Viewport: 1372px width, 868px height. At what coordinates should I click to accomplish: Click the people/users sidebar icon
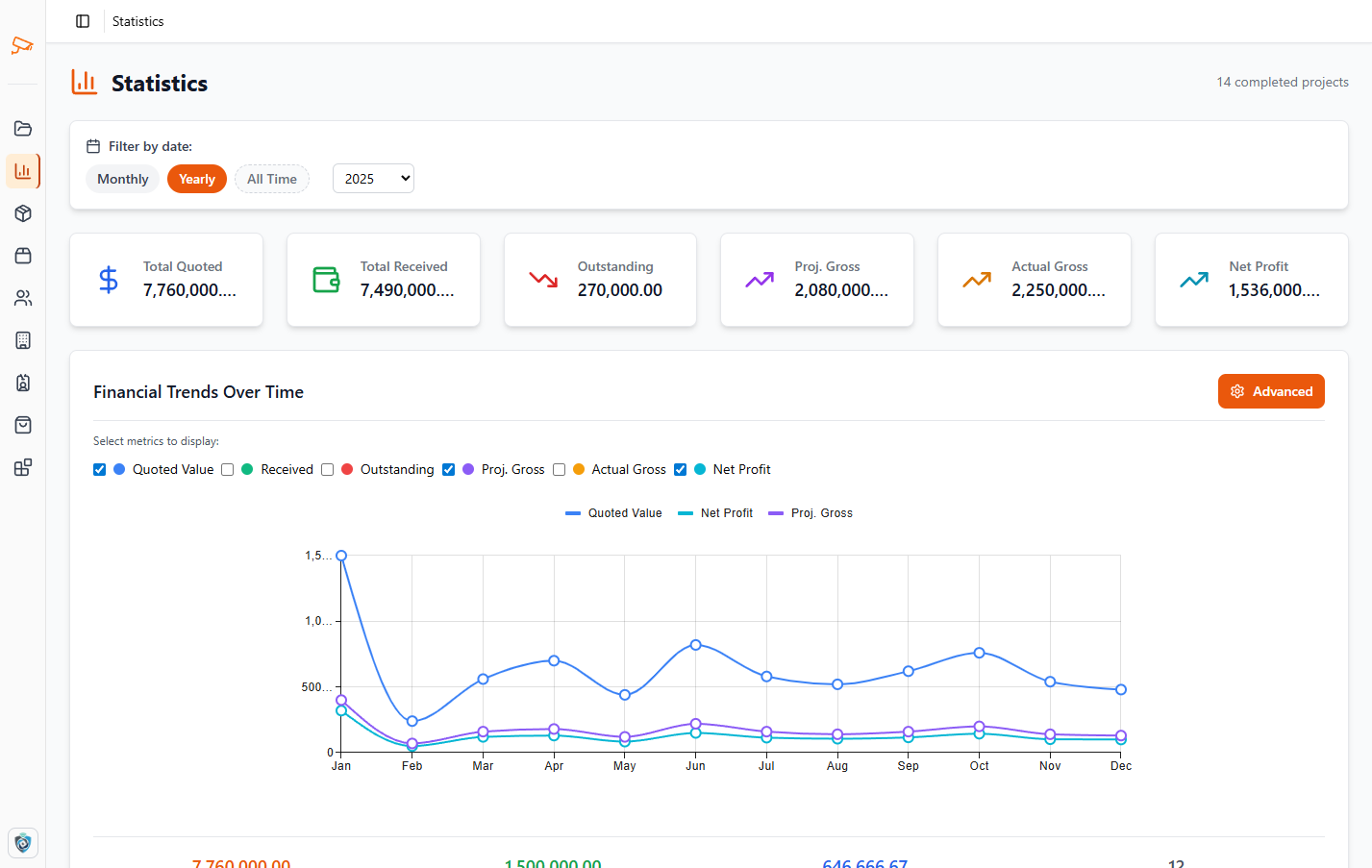coord(23,298)
